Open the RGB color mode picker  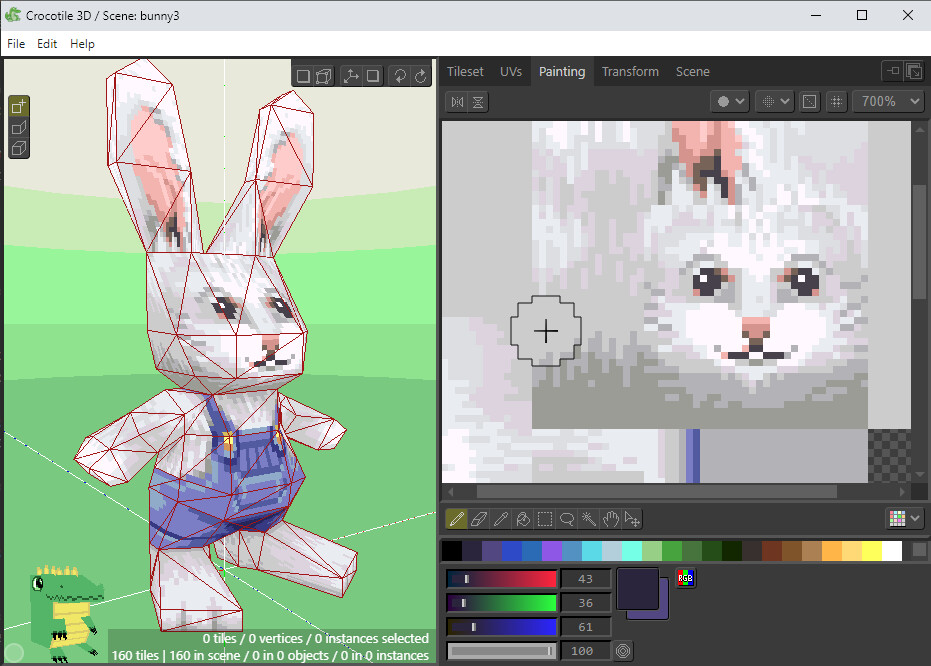point(685,578)
